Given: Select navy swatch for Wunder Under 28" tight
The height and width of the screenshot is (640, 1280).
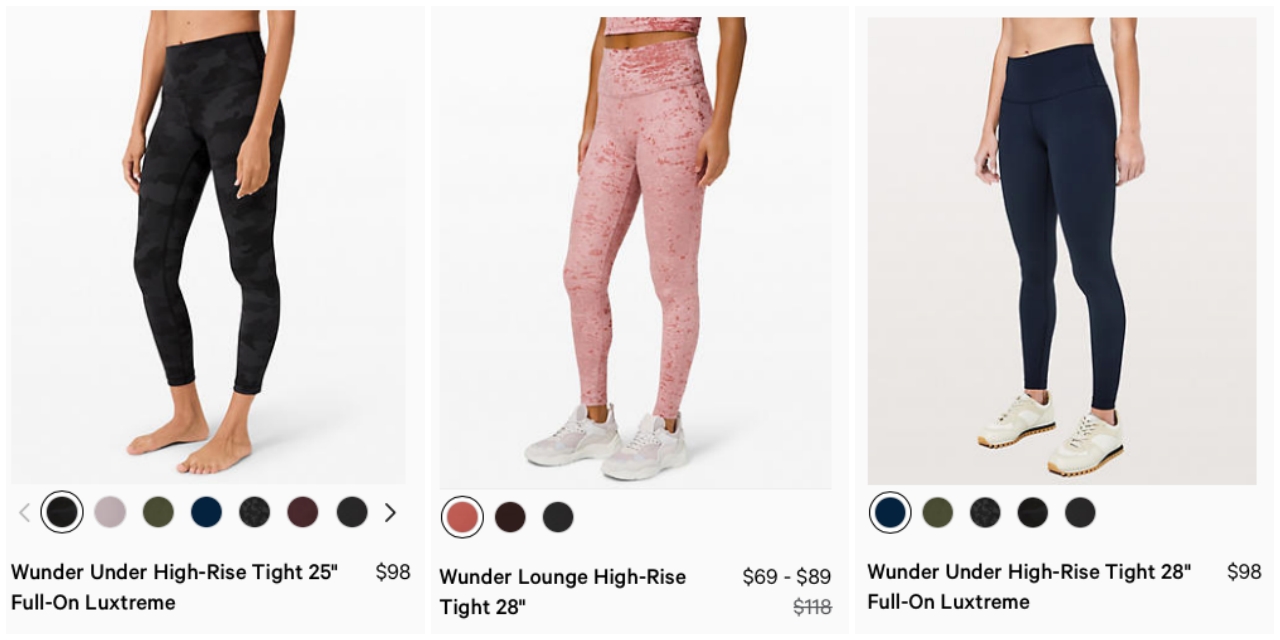Looking at the screenshot, I should pos(890,512).
